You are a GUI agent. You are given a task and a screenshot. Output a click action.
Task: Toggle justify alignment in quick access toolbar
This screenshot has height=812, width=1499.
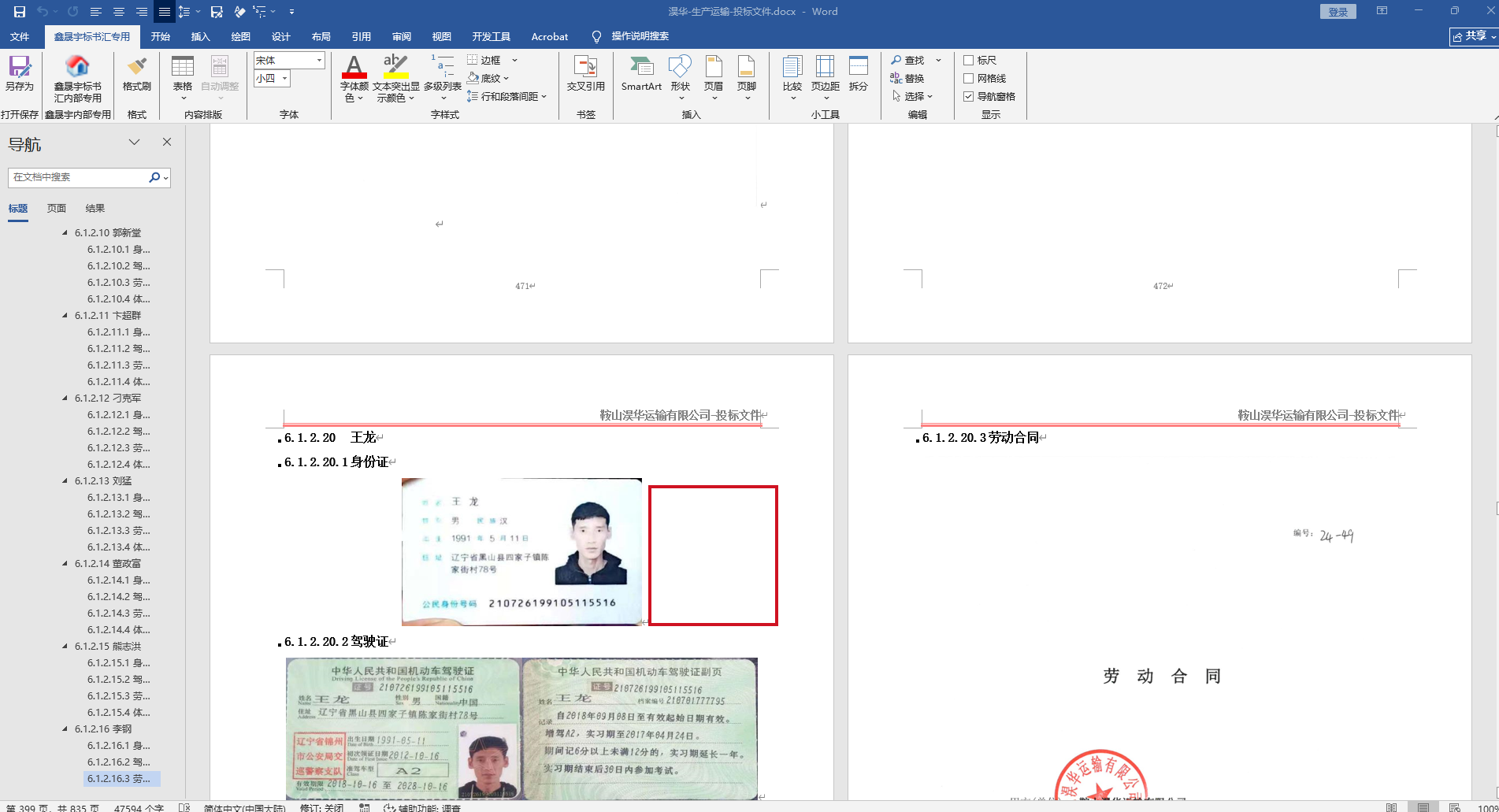point(164,12)
